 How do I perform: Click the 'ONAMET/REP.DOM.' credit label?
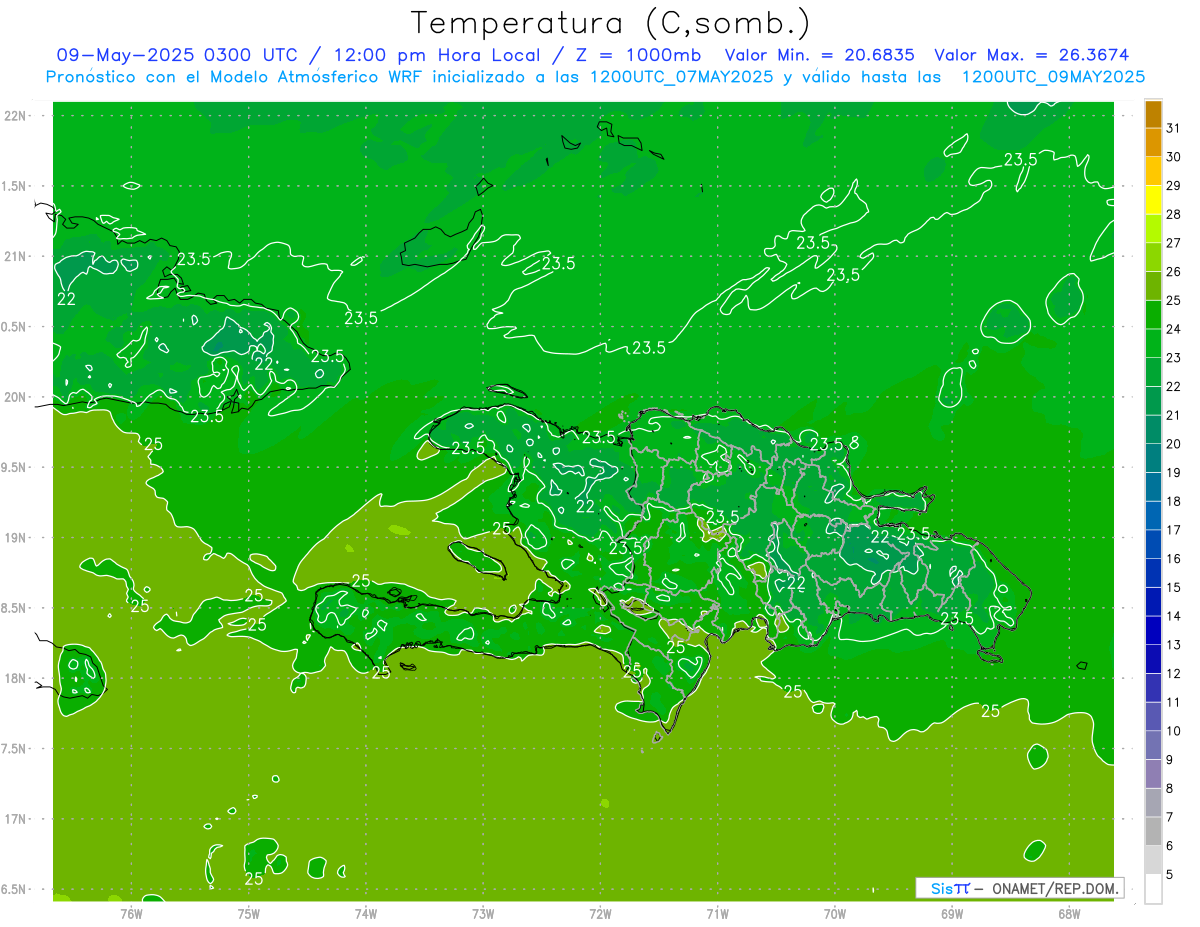pyautogui.click(x=1054, y=888)
